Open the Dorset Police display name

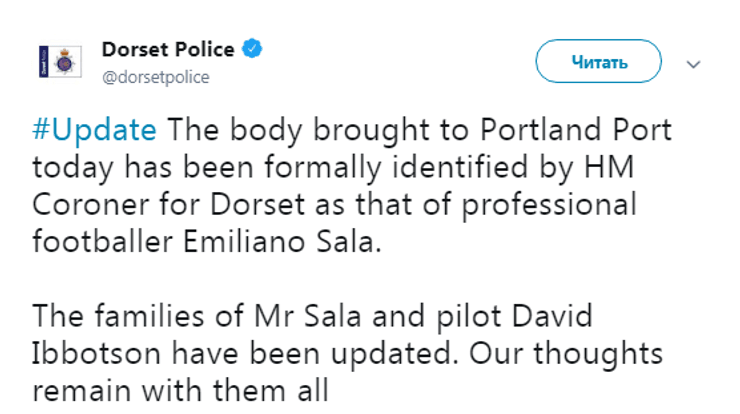[168, 49]
